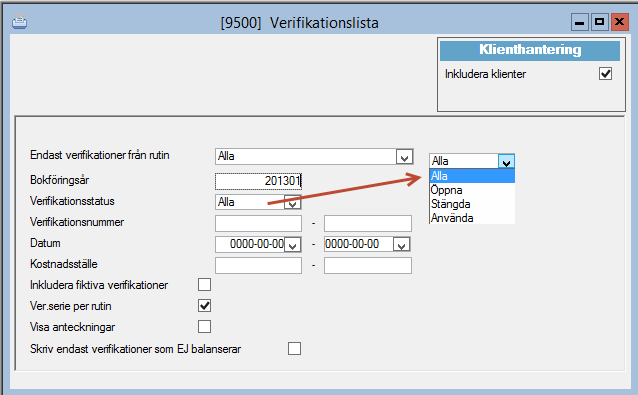
Task: Enable Inkludera fiktiva verifikationer checkbox
Action: click(x=204, y=284)
